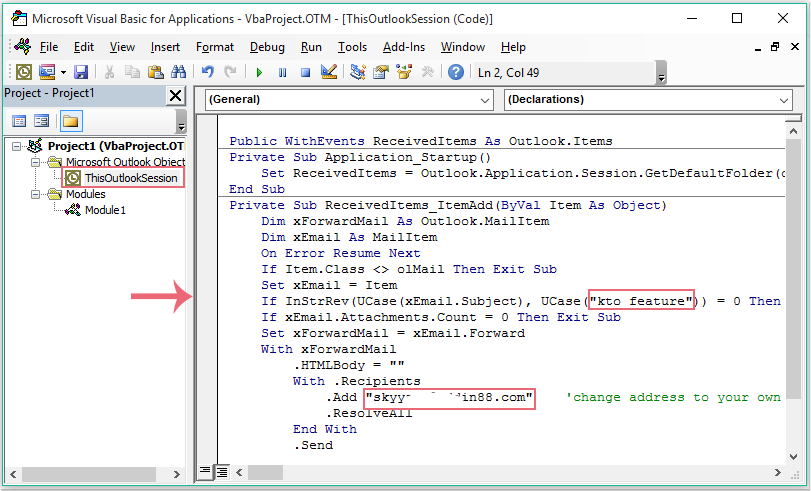This screenshot has width=811, height=491.
Task: Click the Break (pause) toolbar icon
Action: pos(282,72)
